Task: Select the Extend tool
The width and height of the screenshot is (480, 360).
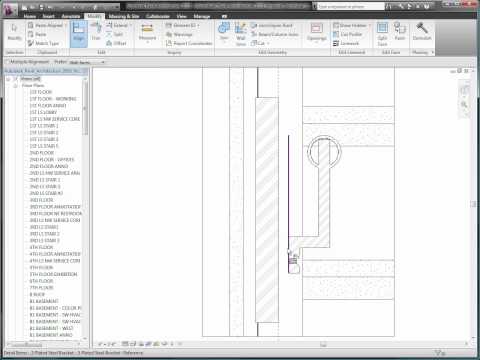Action: [117, 25]
